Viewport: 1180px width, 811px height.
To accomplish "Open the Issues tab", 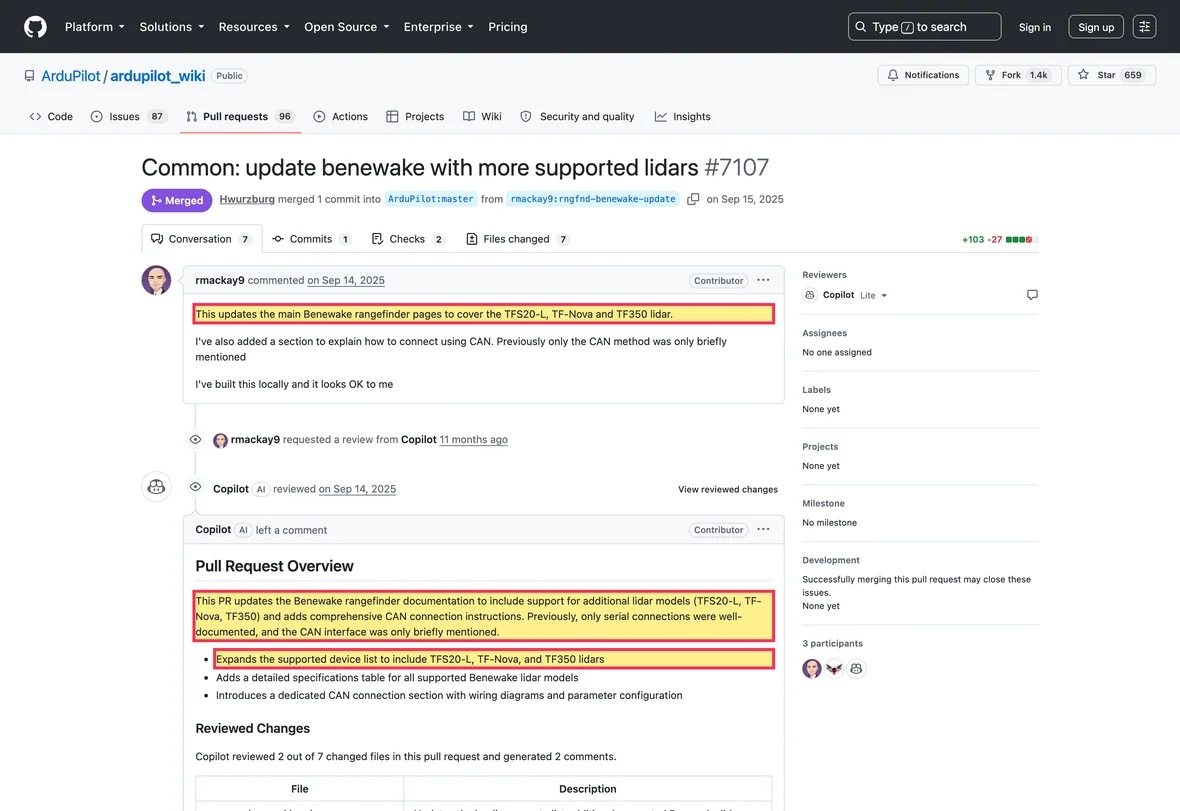I will tap(128, 117).
